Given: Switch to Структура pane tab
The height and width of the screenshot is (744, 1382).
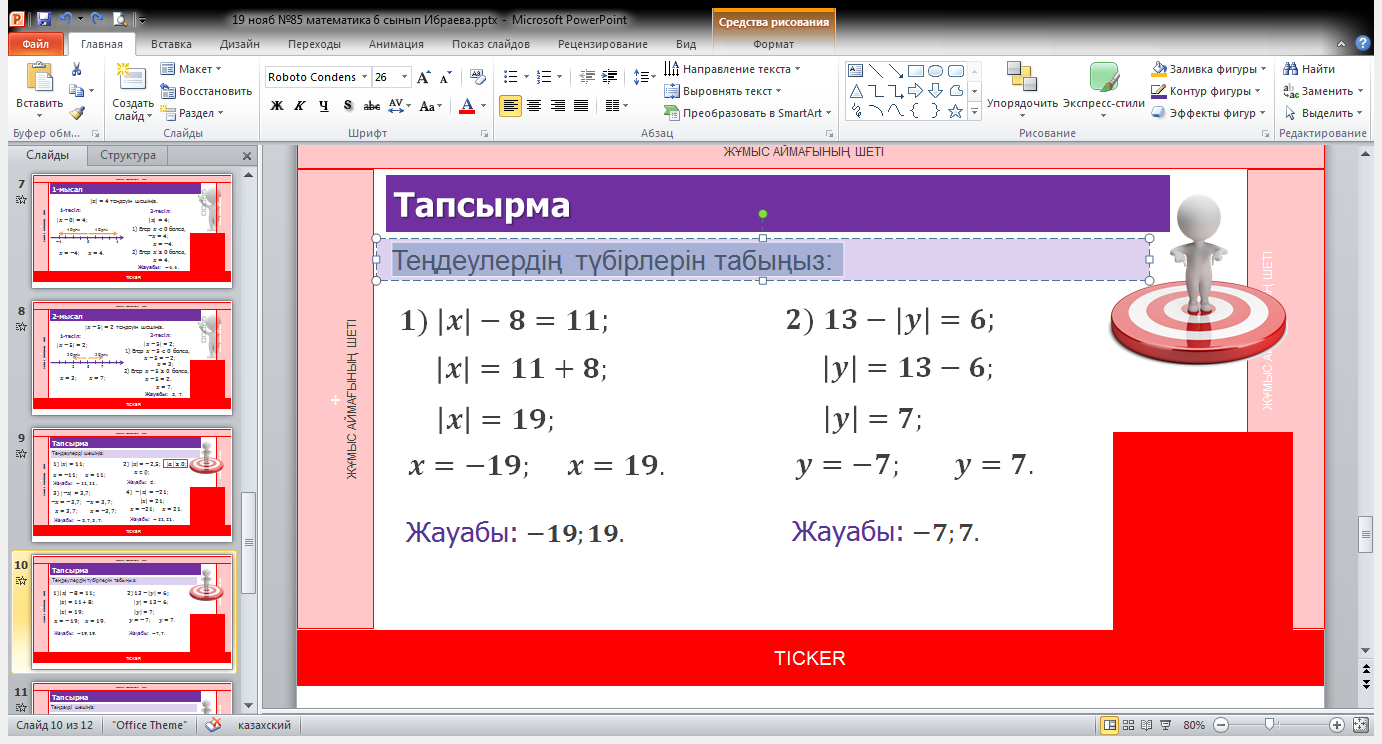Looking at the screenshot, I should coord(128,155).
